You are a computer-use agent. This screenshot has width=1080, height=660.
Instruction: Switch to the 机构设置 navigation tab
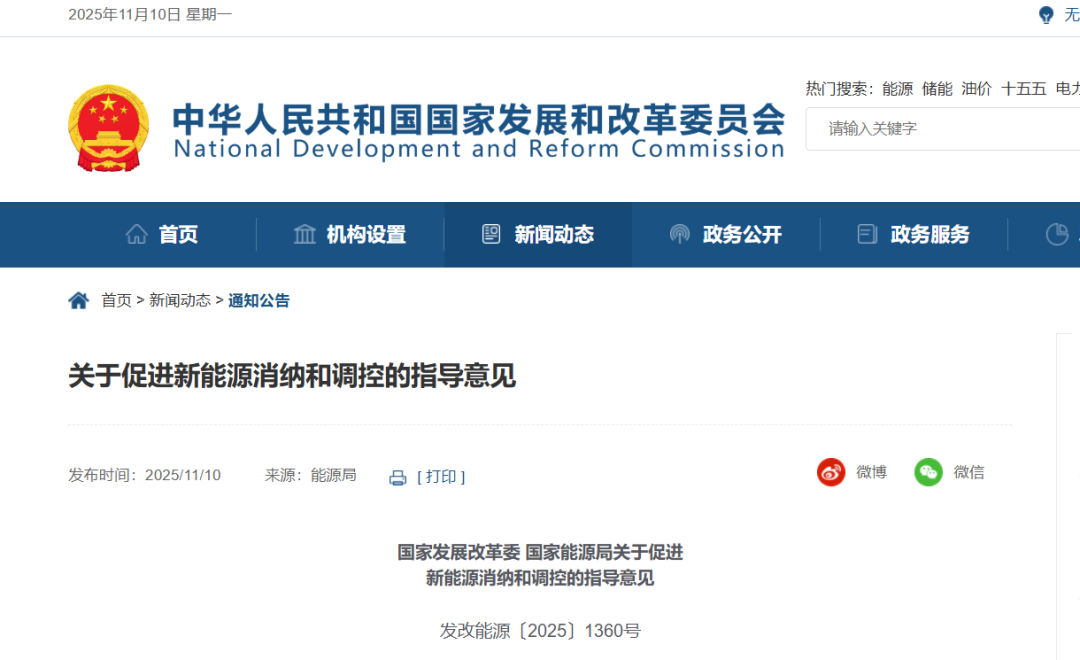[366, 234]
